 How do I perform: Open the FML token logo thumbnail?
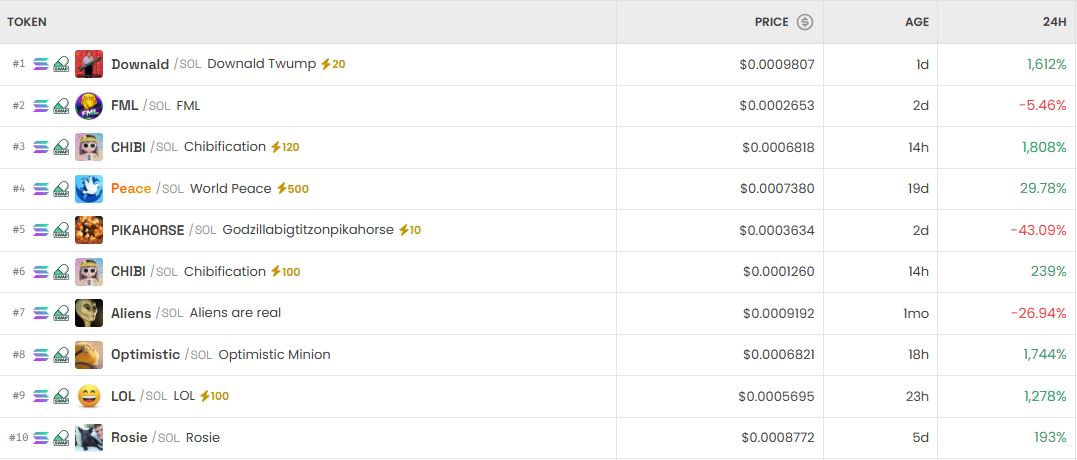coord(89,106)
